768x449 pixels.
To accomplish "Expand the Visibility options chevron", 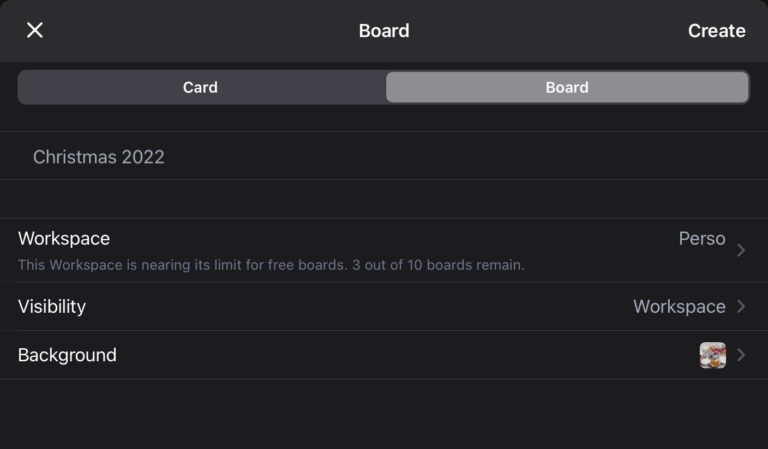I will click(x=741, y=306).
